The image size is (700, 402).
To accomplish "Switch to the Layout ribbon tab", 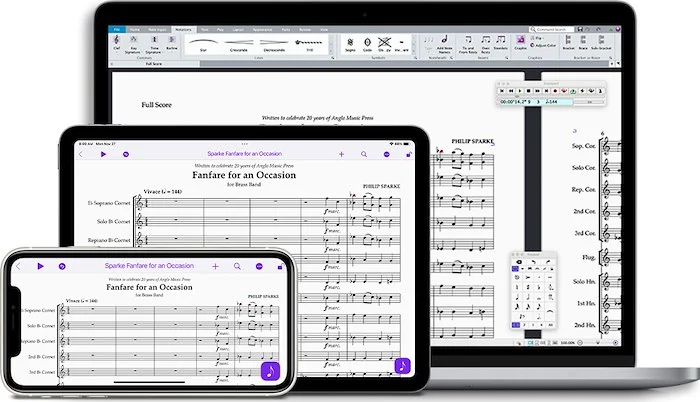I will click(238, 29).
